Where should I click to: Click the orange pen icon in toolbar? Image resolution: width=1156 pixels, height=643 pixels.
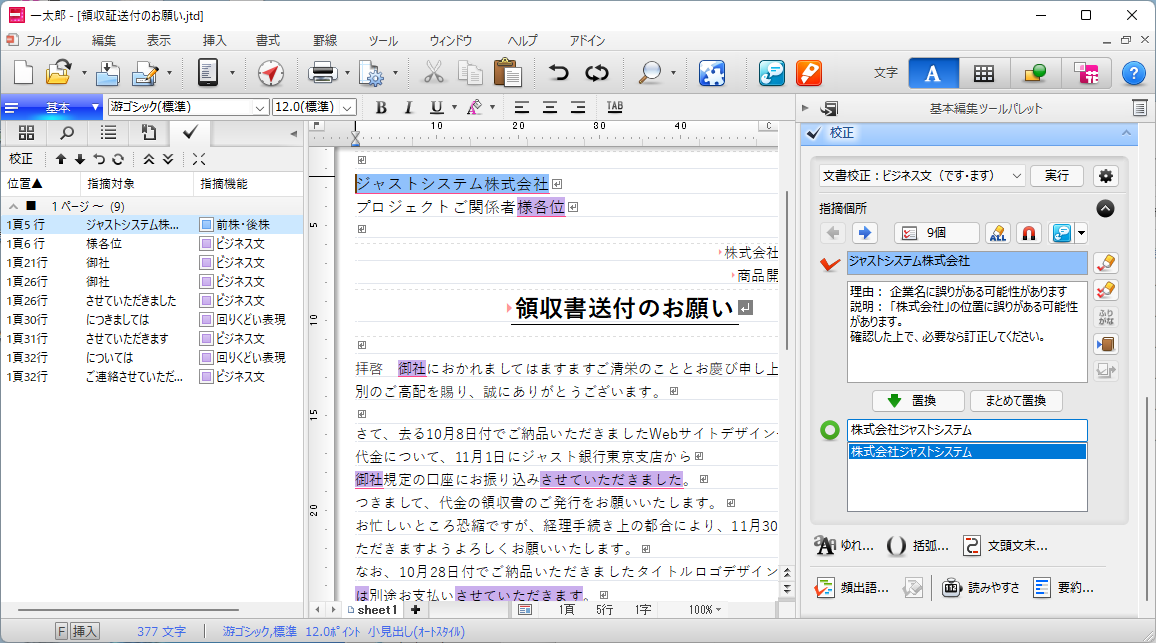[809, 73]
